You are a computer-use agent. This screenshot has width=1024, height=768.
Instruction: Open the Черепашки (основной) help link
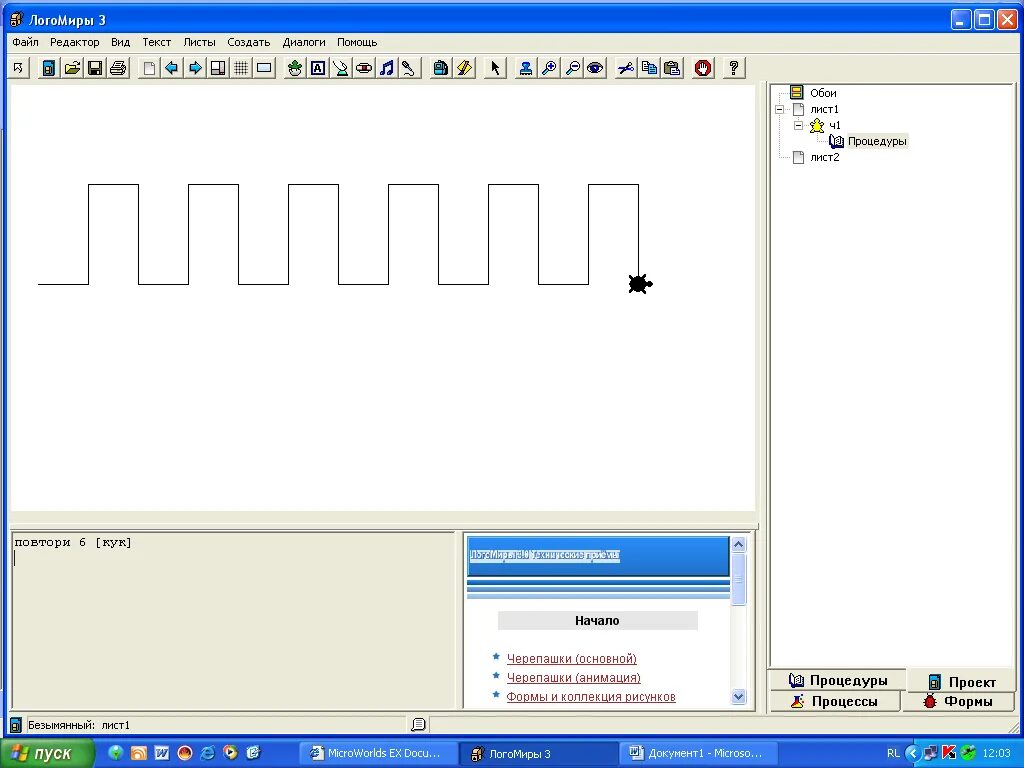(571, 658)
